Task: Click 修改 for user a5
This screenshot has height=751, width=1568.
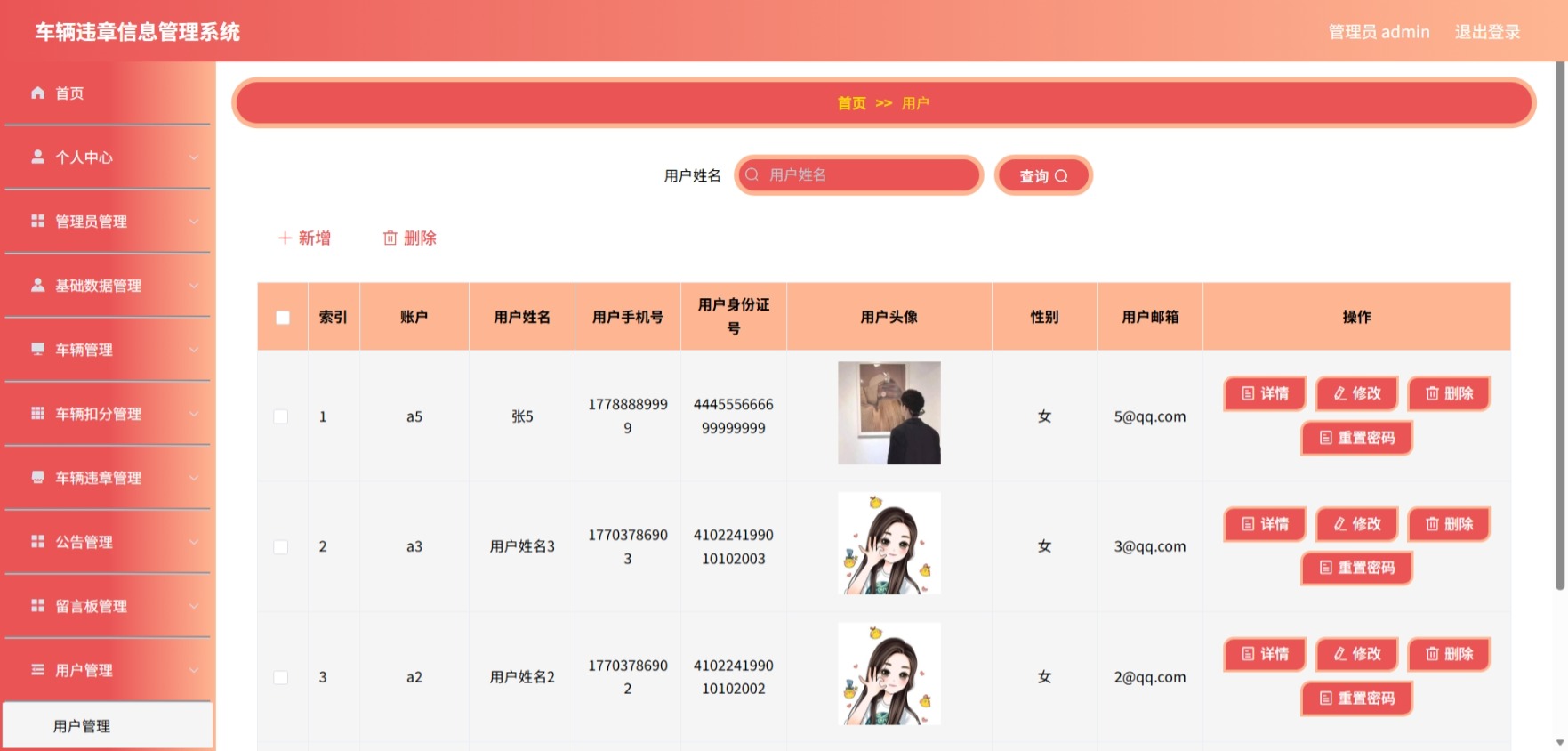Action: coord(1357,393)
